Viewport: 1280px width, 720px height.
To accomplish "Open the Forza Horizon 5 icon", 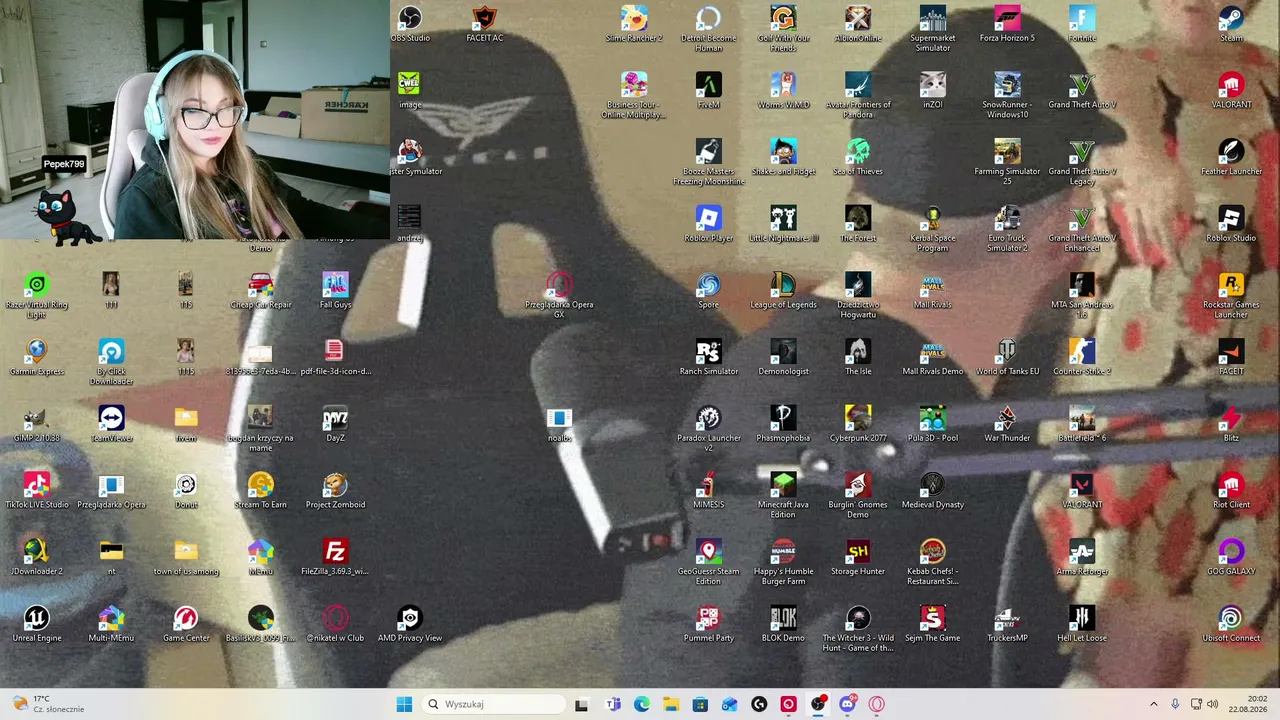I will [1007, 24].
